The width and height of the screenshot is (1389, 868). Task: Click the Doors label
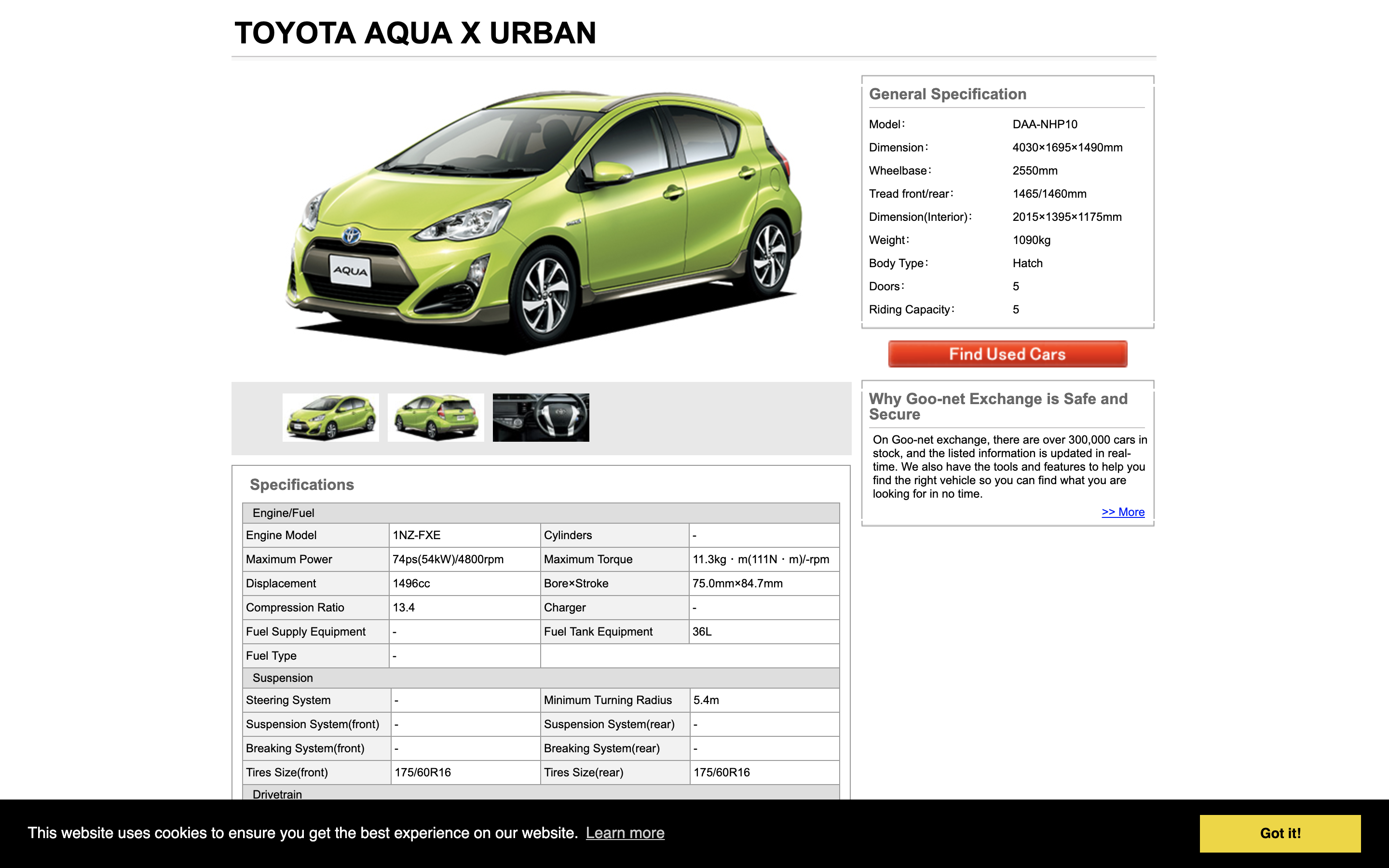click(x=886, y=286)
